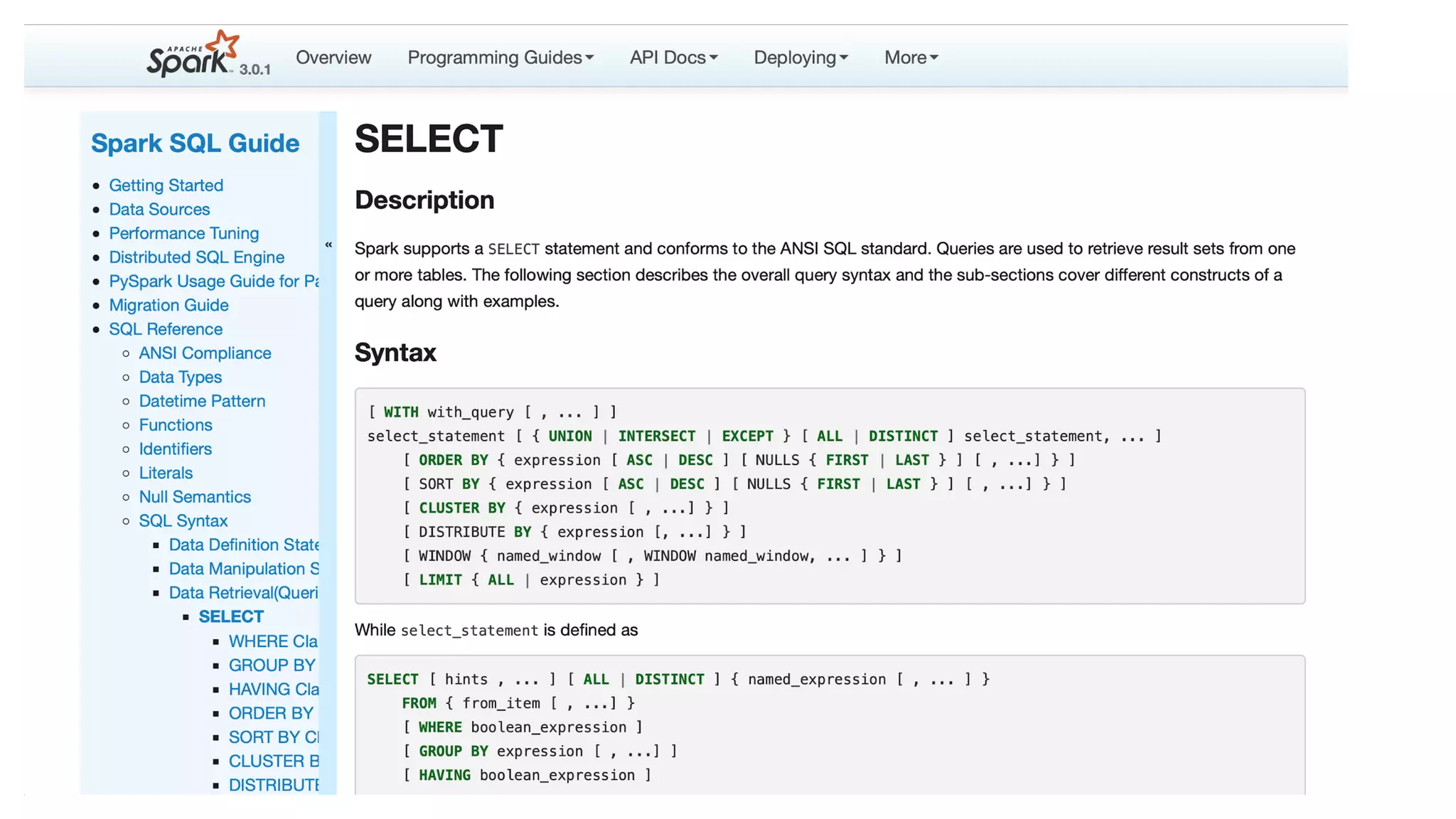This screenshot has height=819, width=1456.
Task: Select the SQL Reference sidebar item
Action: 166,329
